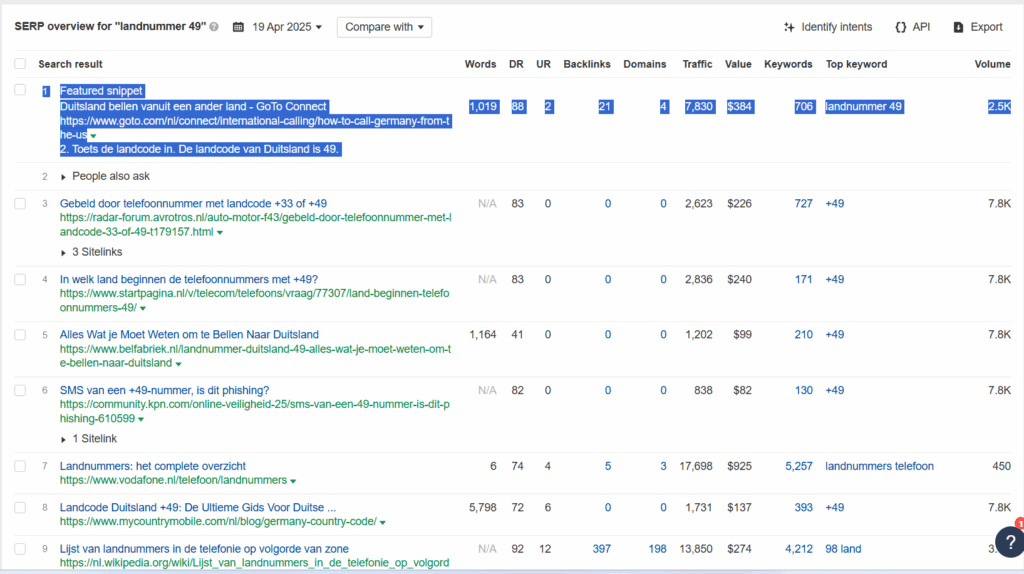Open URL dropdown arrow for community.kpn.com result
Viewport: 1024px width, 574px height.
tap(141, 419)
